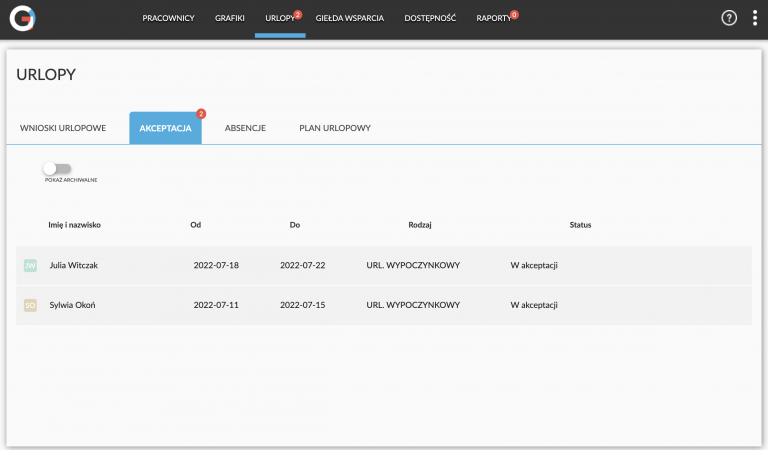The image size is (768, 450).
Task: Click Sylwia Okoń's SO avatar badge
Action: pos(30,305)
